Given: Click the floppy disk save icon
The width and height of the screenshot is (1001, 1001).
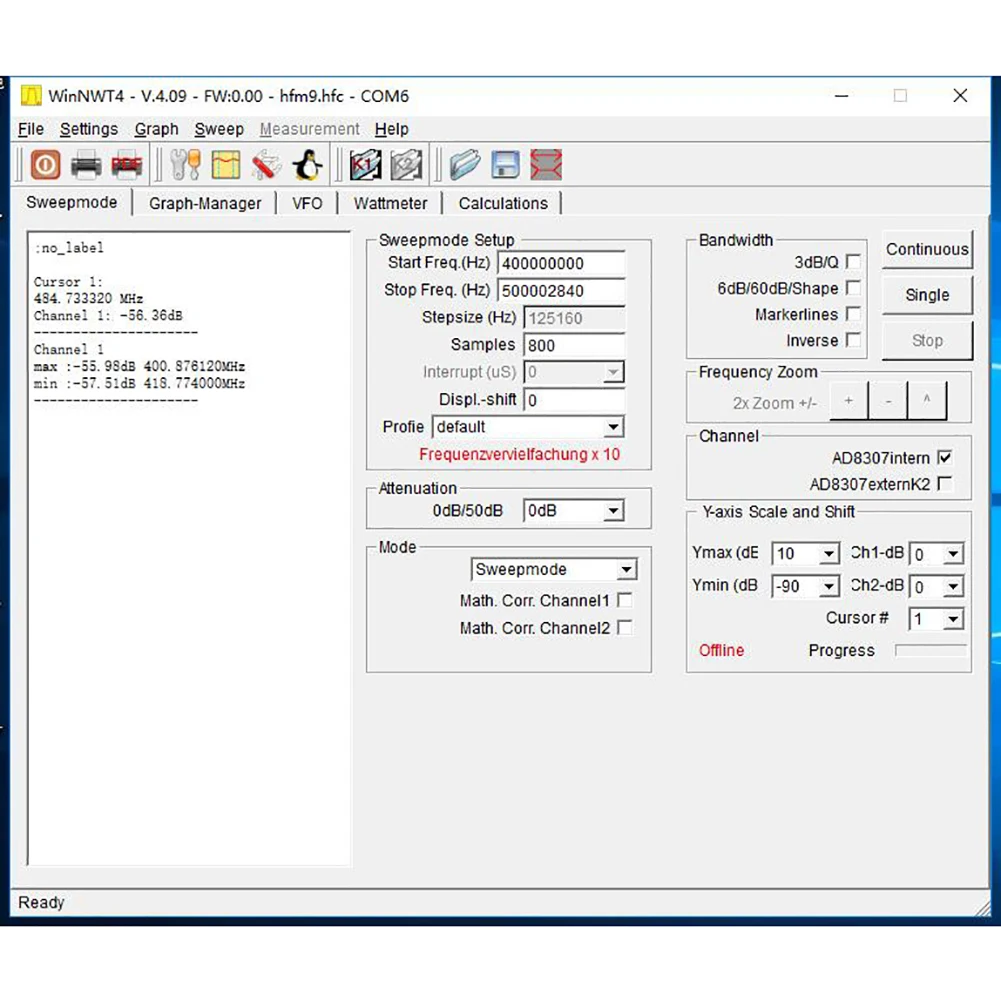Looking at the screenshot, I should (506, 165).
